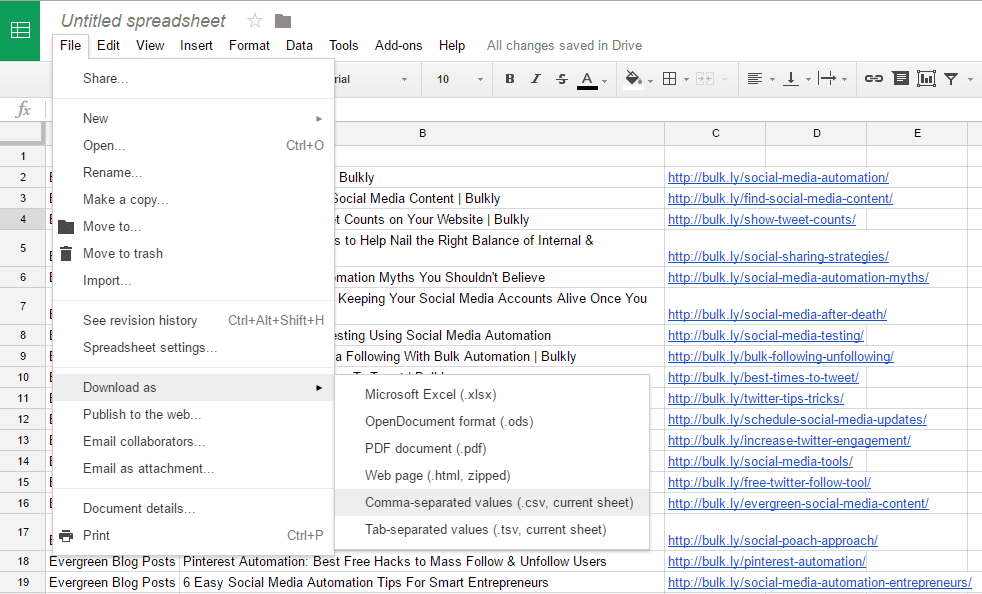Image resolution: width=982 pixels, height=594 pixels.
Task: Expand the text wrapping dropdown arrow
Action: (x=844, y=80)
